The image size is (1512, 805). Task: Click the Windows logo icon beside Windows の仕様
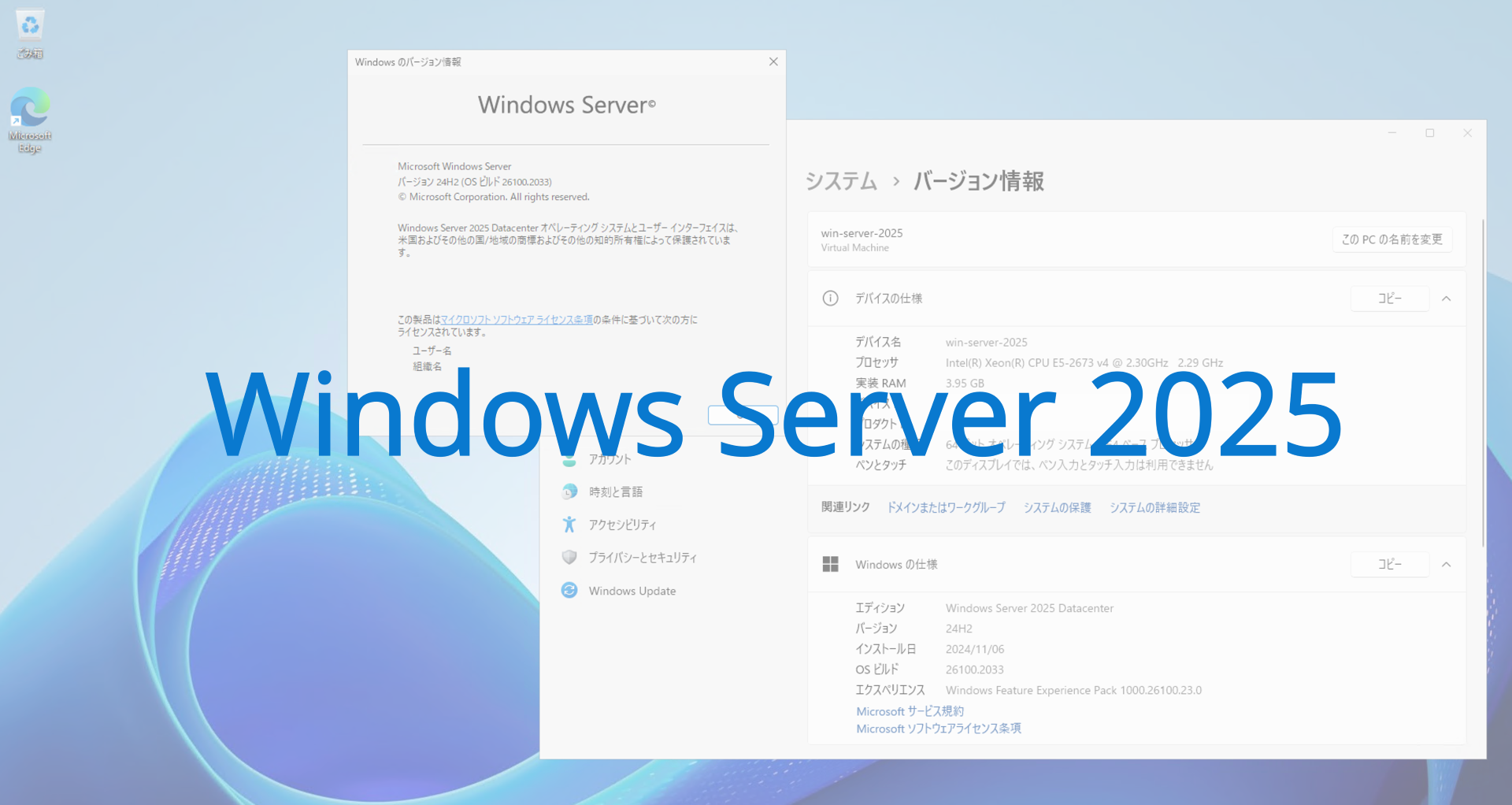[x=830, y=564]
